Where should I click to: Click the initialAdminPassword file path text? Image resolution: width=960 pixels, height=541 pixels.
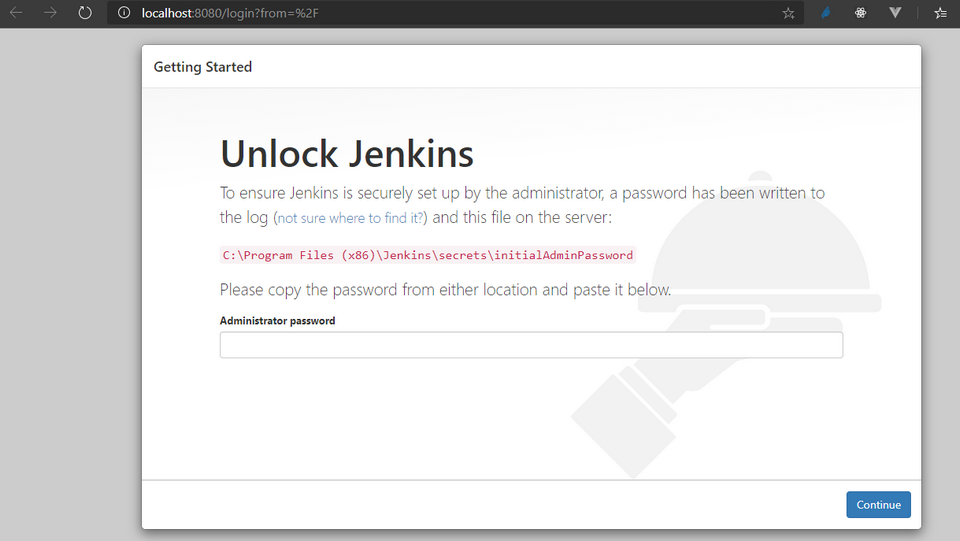(x=427, y=255)
